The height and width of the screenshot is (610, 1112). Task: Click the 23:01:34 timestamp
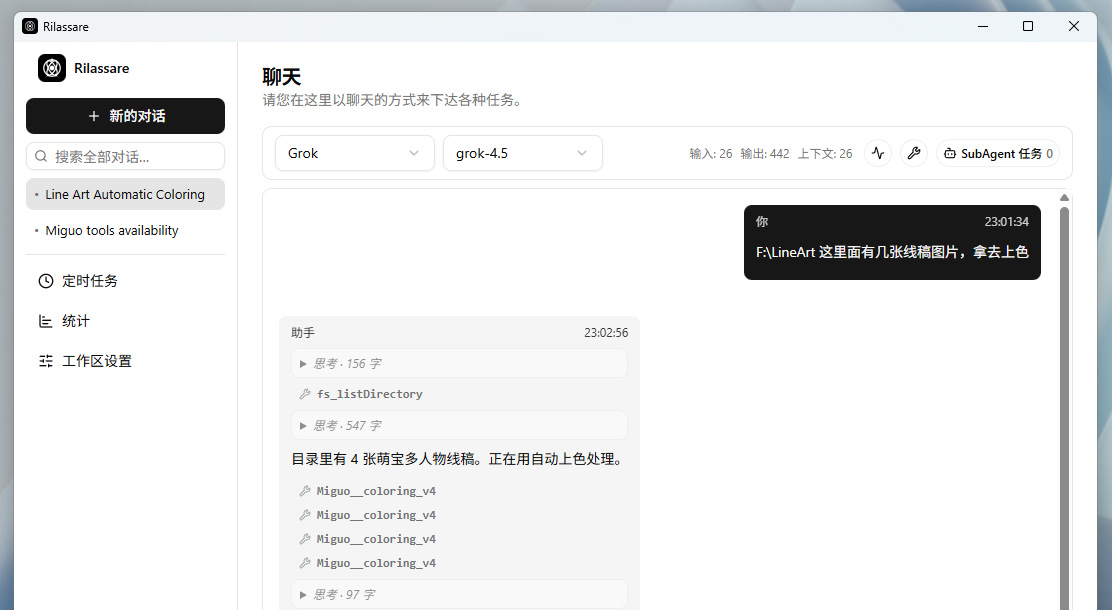1006,222
